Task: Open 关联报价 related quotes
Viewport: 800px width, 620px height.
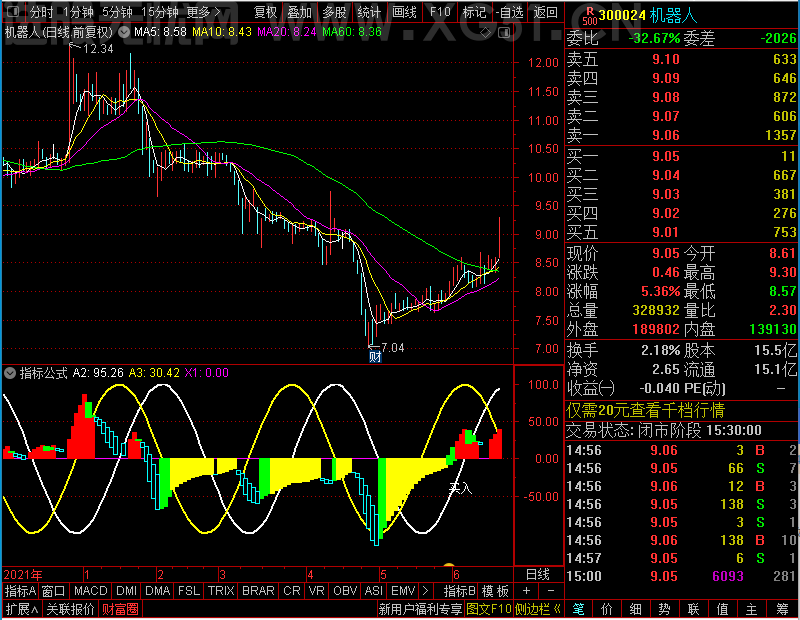Action: 70,609
